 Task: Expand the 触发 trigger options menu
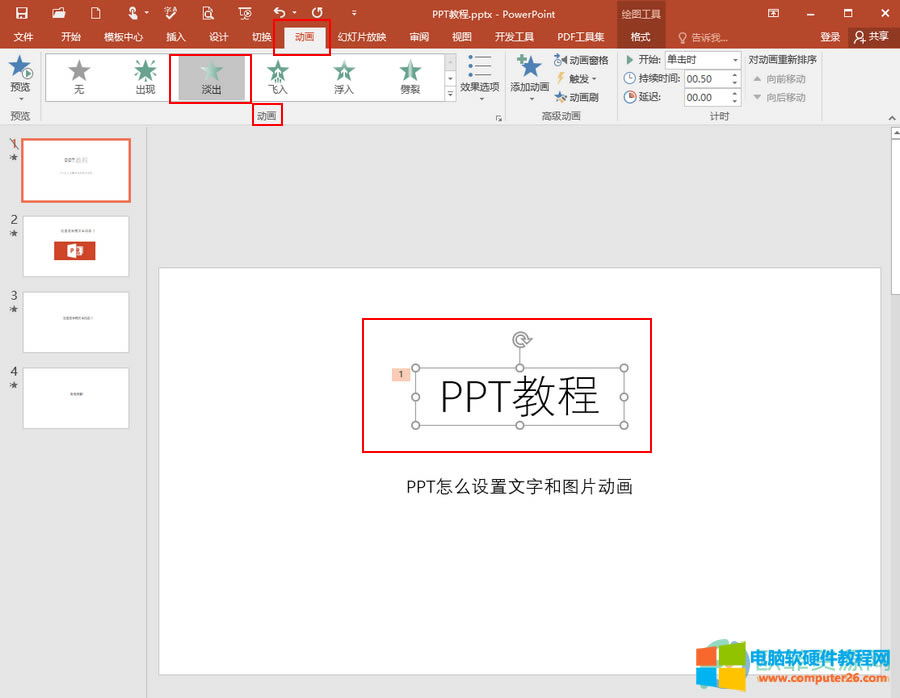pyautogui.click(x=578, y=78)
